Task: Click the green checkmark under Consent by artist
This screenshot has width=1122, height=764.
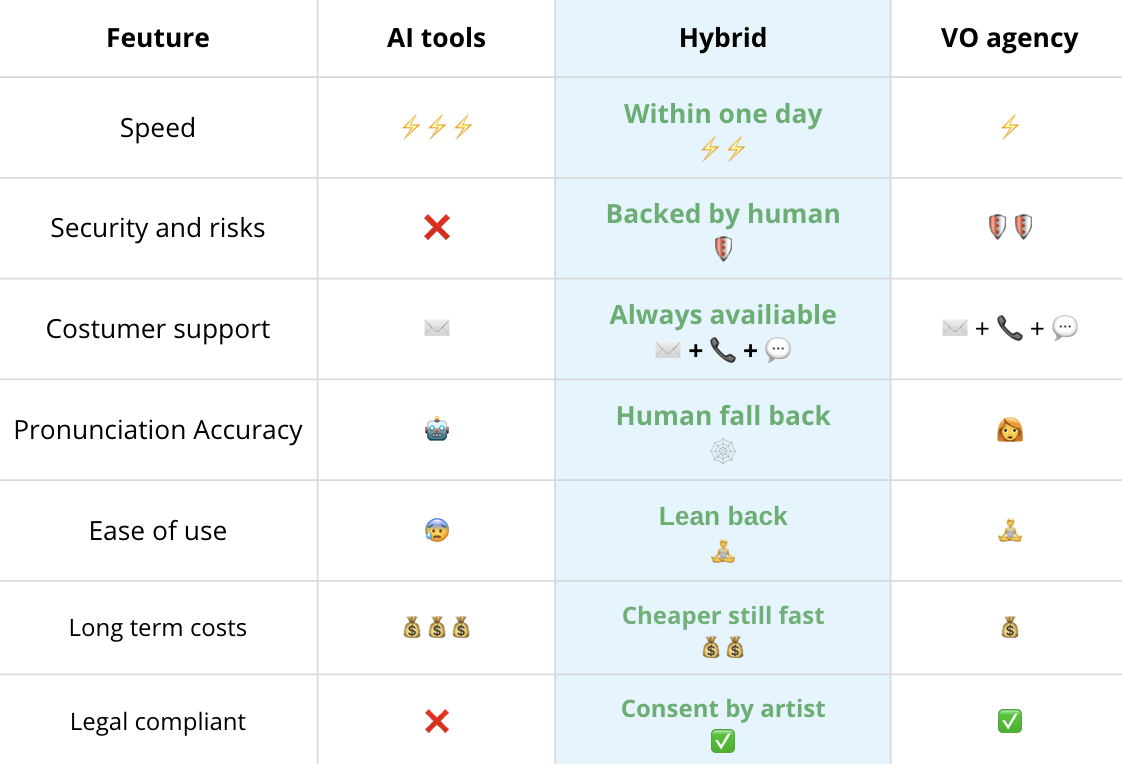Action: pos(723,741)
